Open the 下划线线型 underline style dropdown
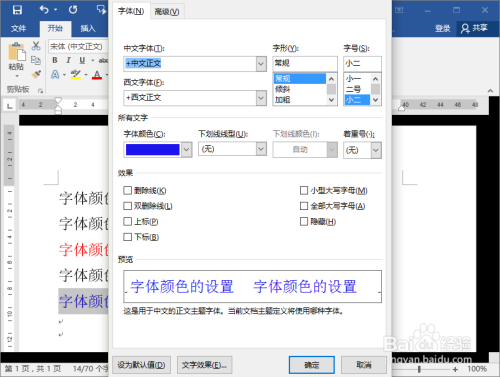500x377 pixels. [261, 149]
